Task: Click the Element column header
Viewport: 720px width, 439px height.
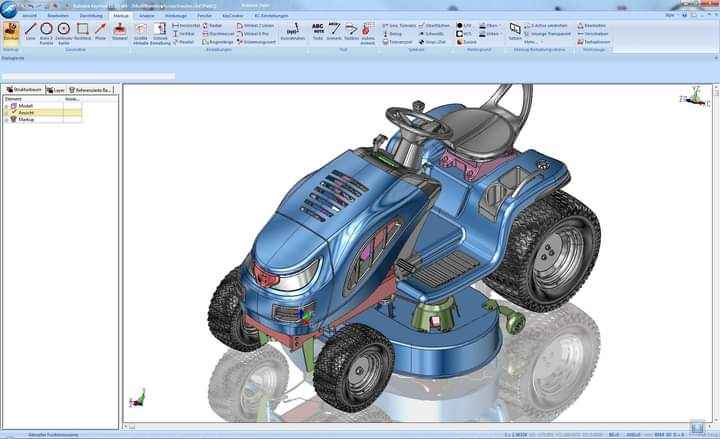Action: pos(14,99)
